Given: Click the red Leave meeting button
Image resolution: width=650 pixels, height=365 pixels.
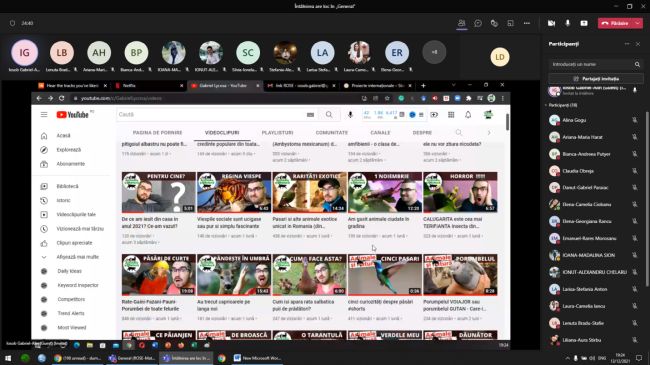Looking at the screenshot, I should 616,23.
